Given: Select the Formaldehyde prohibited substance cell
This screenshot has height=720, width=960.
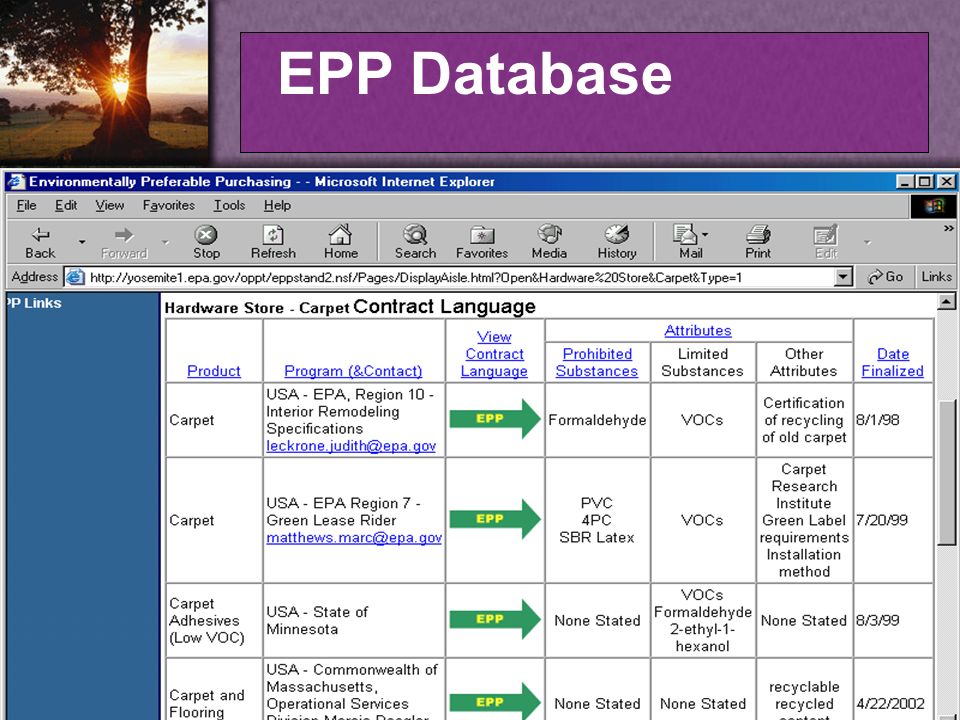Looking at the screenshot, I should coord(597,420).
